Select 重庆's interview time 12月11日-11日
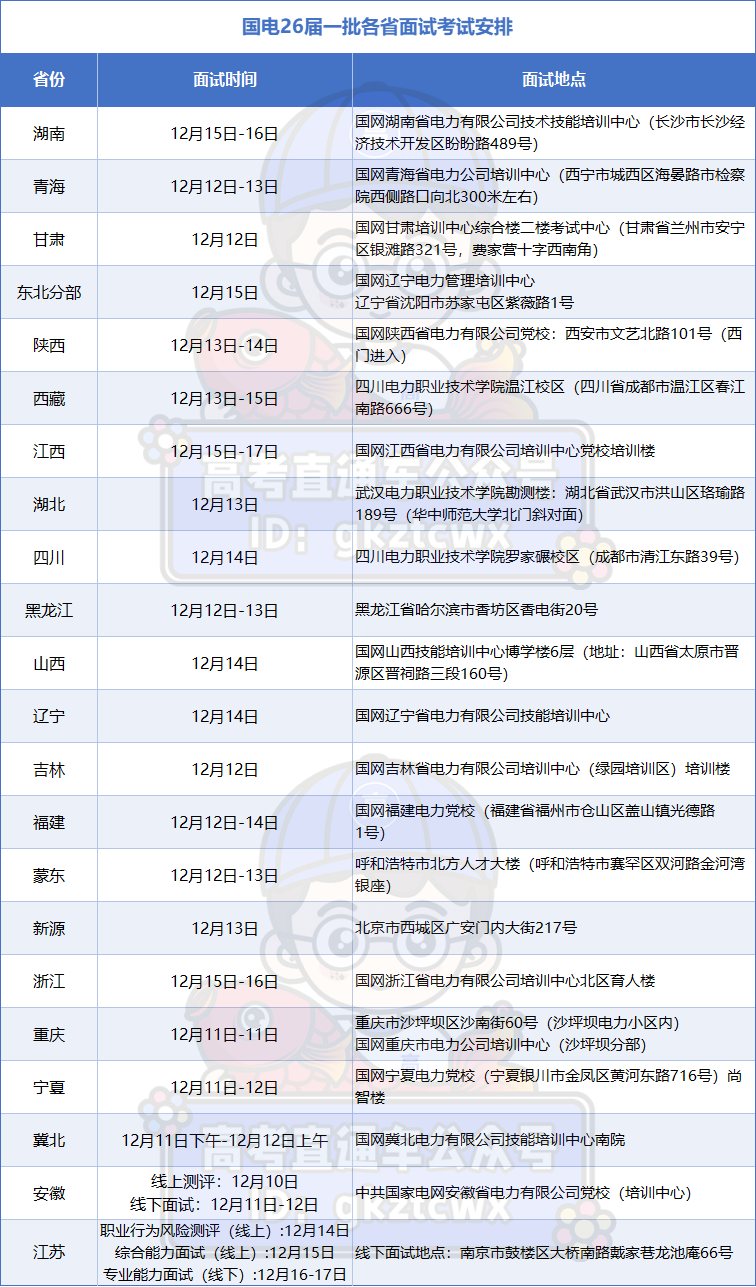Screen dimensions: 756x1287 tap(225, 1034)
